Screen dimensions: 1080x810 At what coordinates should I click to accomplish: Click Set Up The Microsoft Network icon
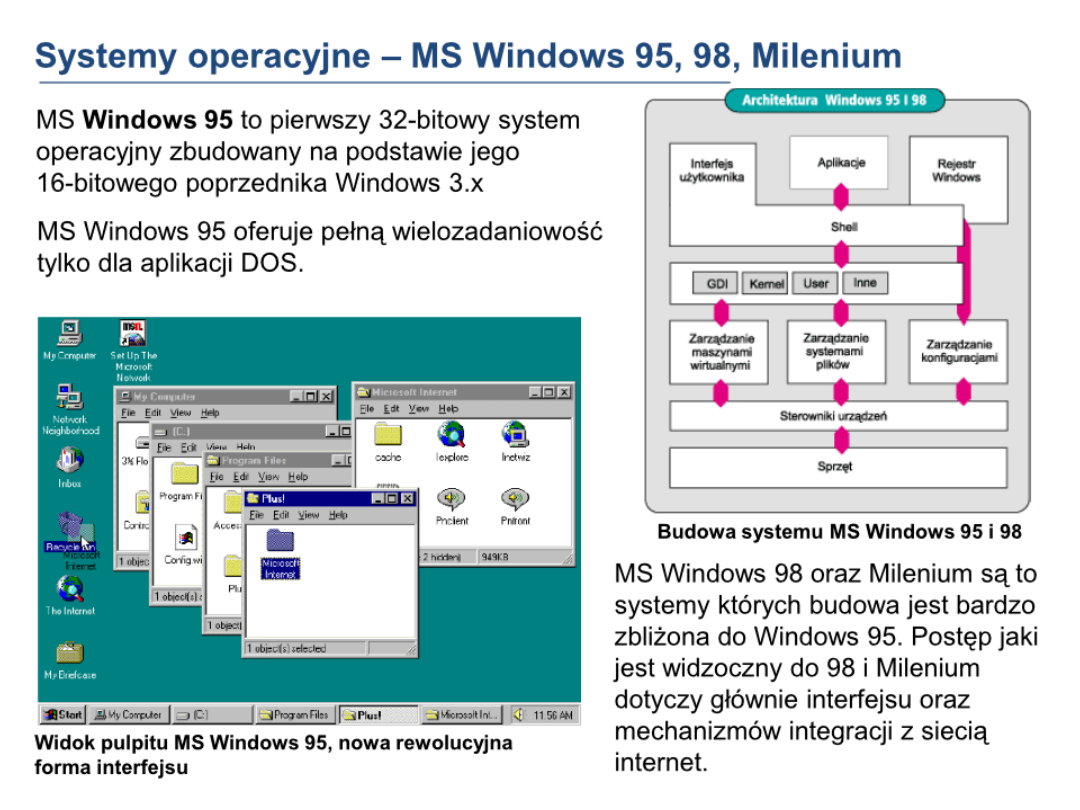[133, 334]
